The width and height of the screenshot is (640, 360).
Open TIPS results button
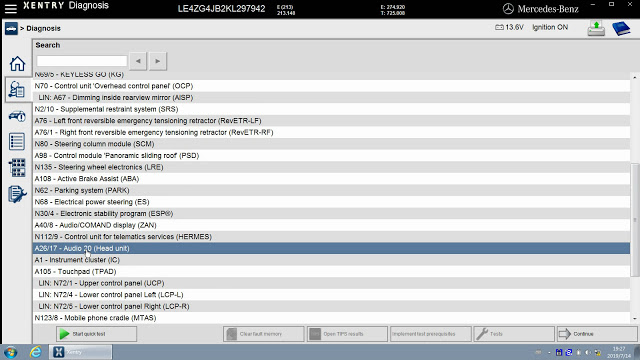(347, 334)
